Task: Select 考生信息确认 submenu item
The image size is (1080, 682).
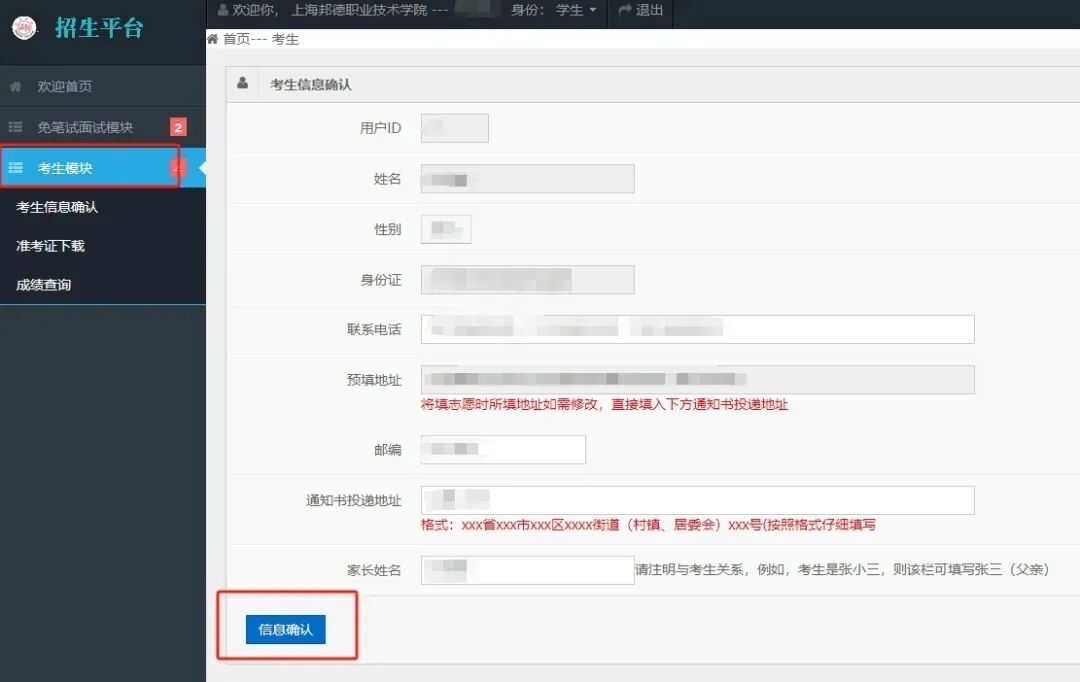Action: point(57,207)
